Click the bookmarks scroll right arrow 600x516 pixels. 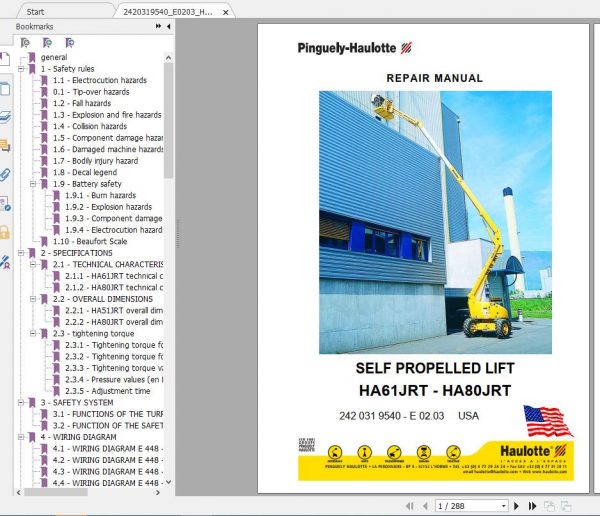pyautogui.click(x=158, y=492)
